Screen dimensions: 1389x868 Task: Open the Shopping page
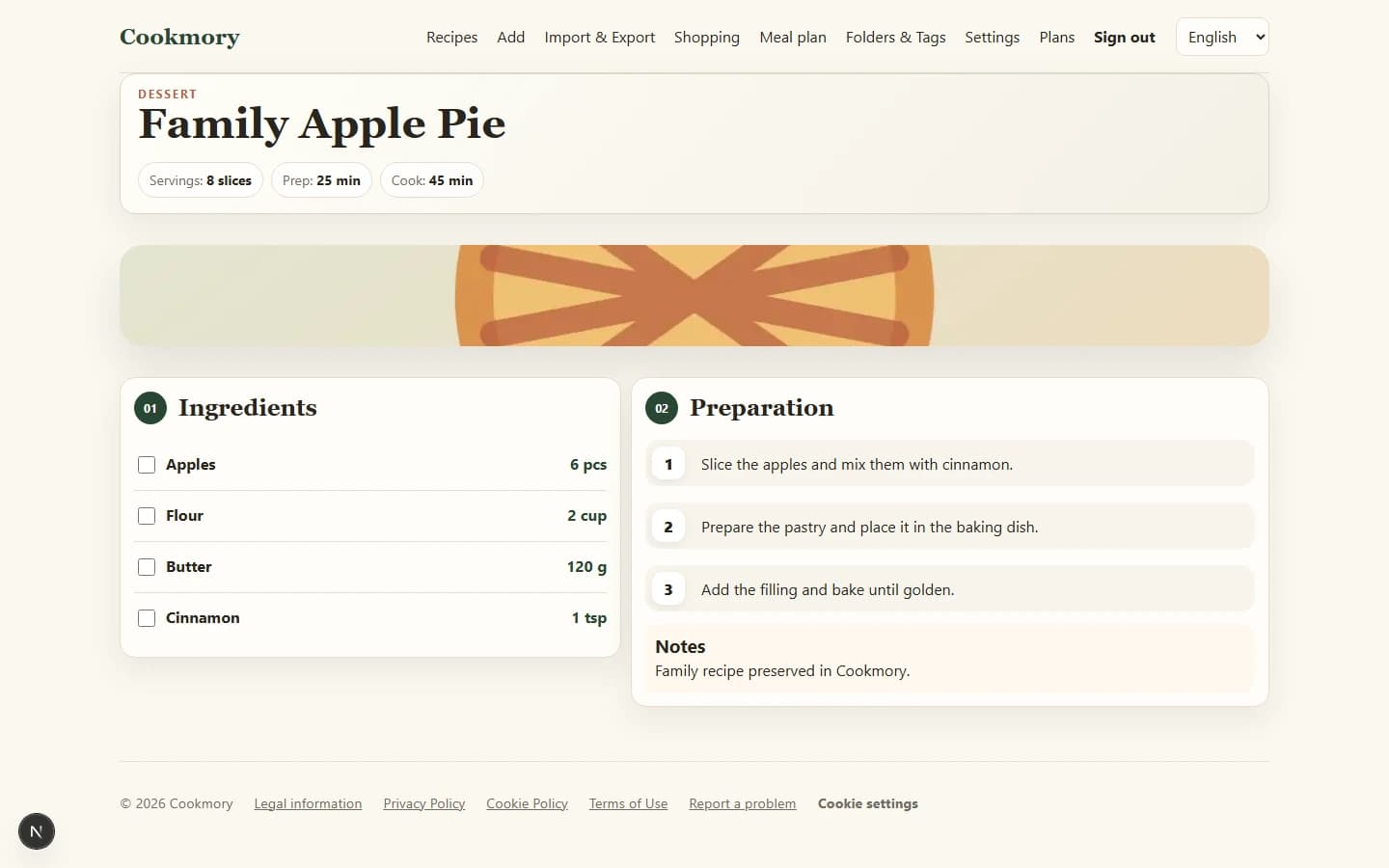point(706,37)
